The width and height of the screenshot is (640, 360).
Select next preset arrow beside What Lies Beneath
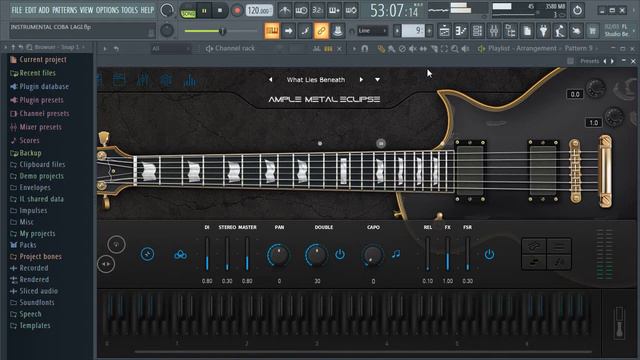361,80
